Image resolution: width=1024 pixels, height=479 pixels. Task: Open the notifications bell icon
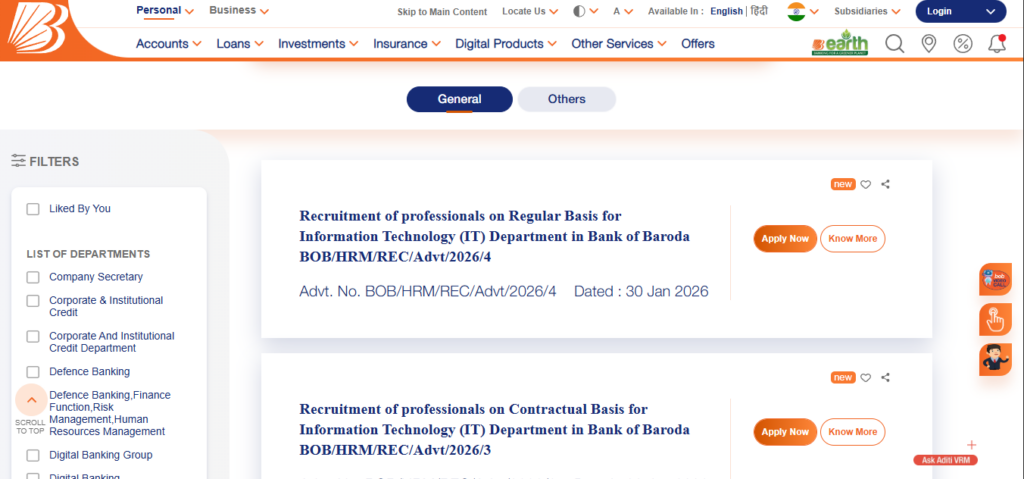pos(996,43)
